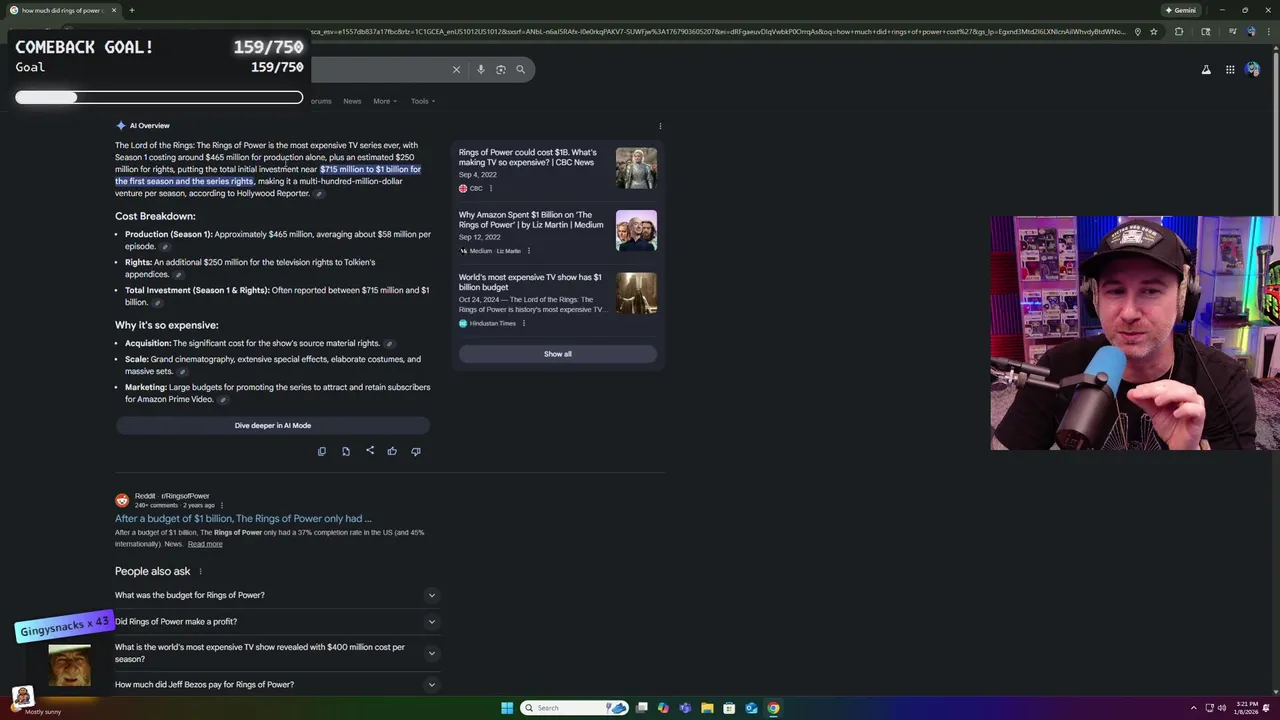This screenshot has height=720, width=1280.
Task: Click the Medium article thumbnail image
Action: coord(636,230)
